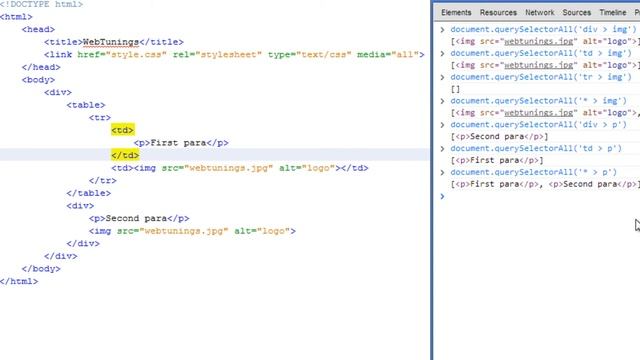Click the '* > p' query chevron
Image resolution: width=640 pixels, height=360 pixels.
tap(442, 172)
